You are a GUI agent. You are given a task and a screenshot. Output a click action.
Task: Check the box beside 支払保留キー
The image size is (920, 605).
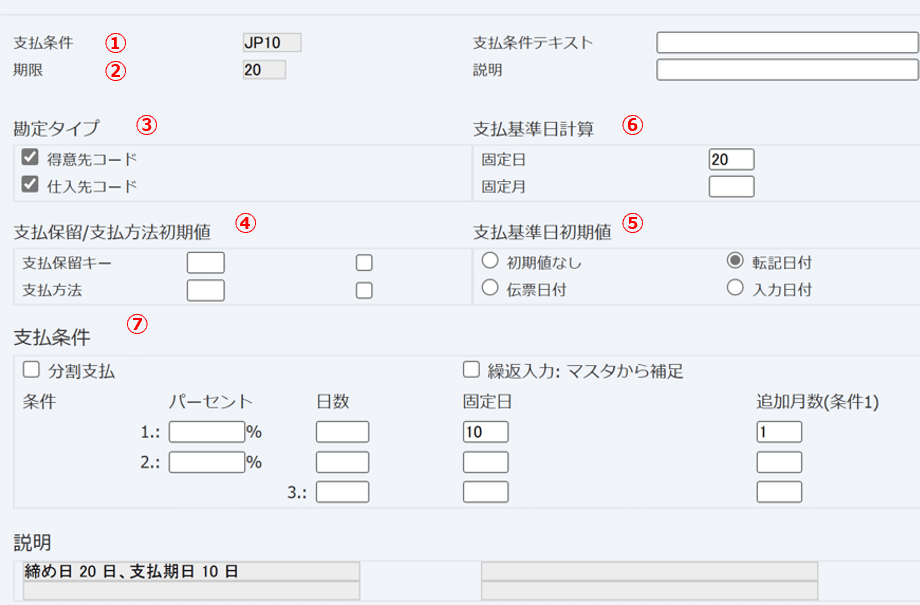coord(364,262)
